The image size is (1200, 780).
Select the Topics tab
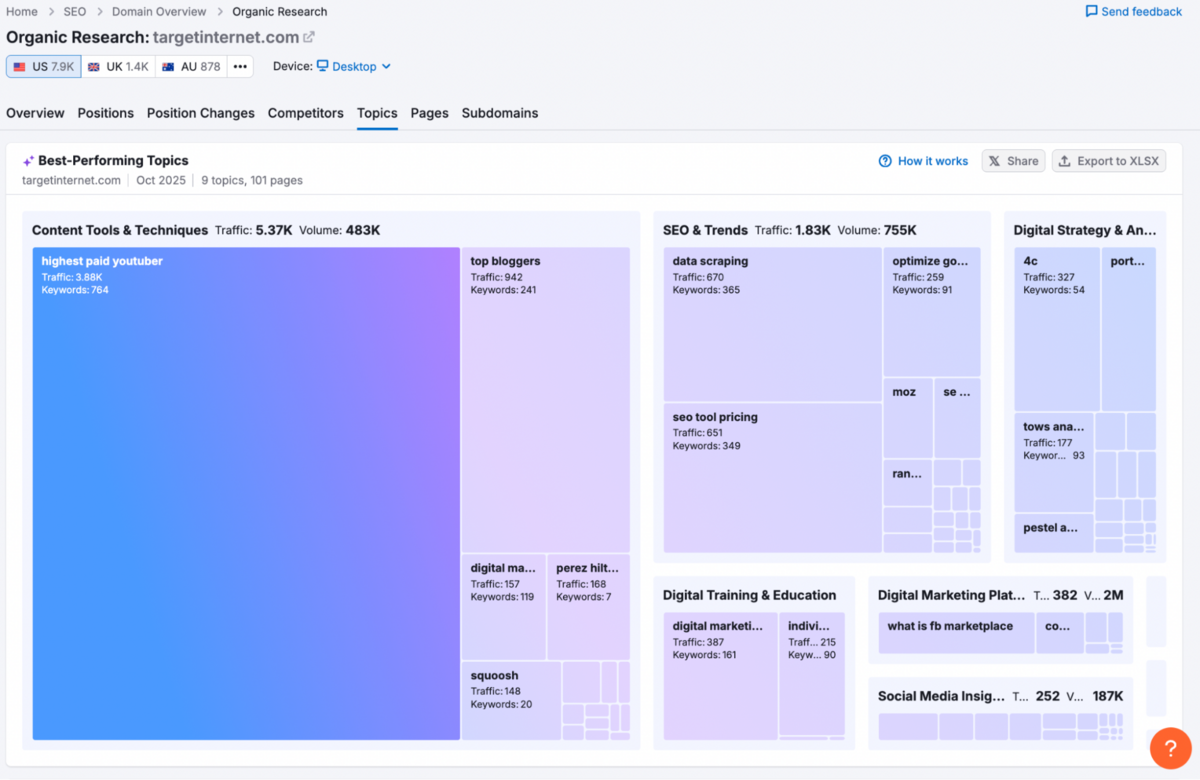(377, 113)
